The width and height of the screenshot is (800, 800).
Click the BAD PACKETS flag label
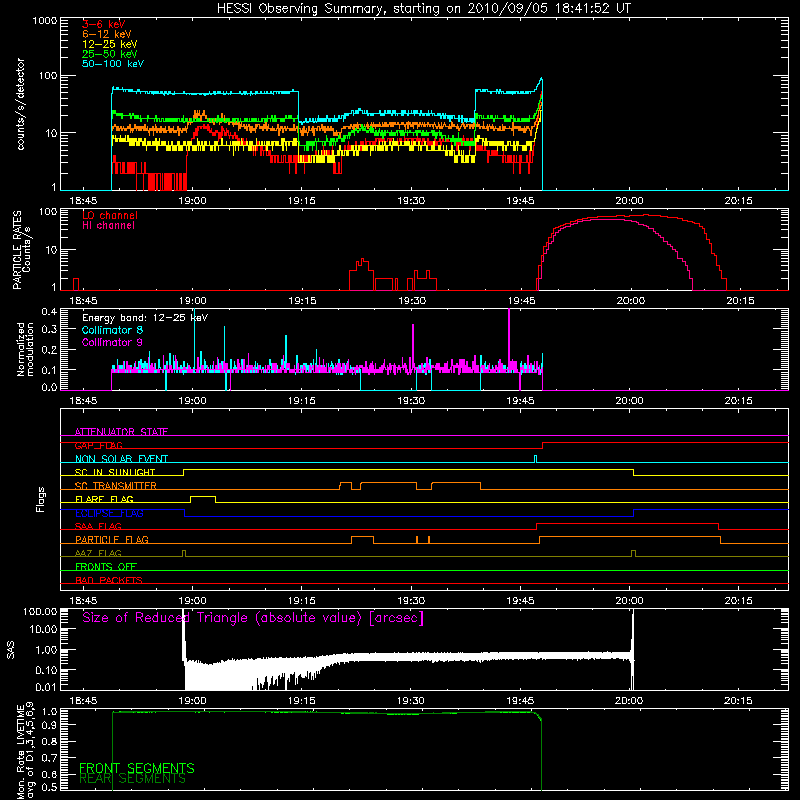109,580
